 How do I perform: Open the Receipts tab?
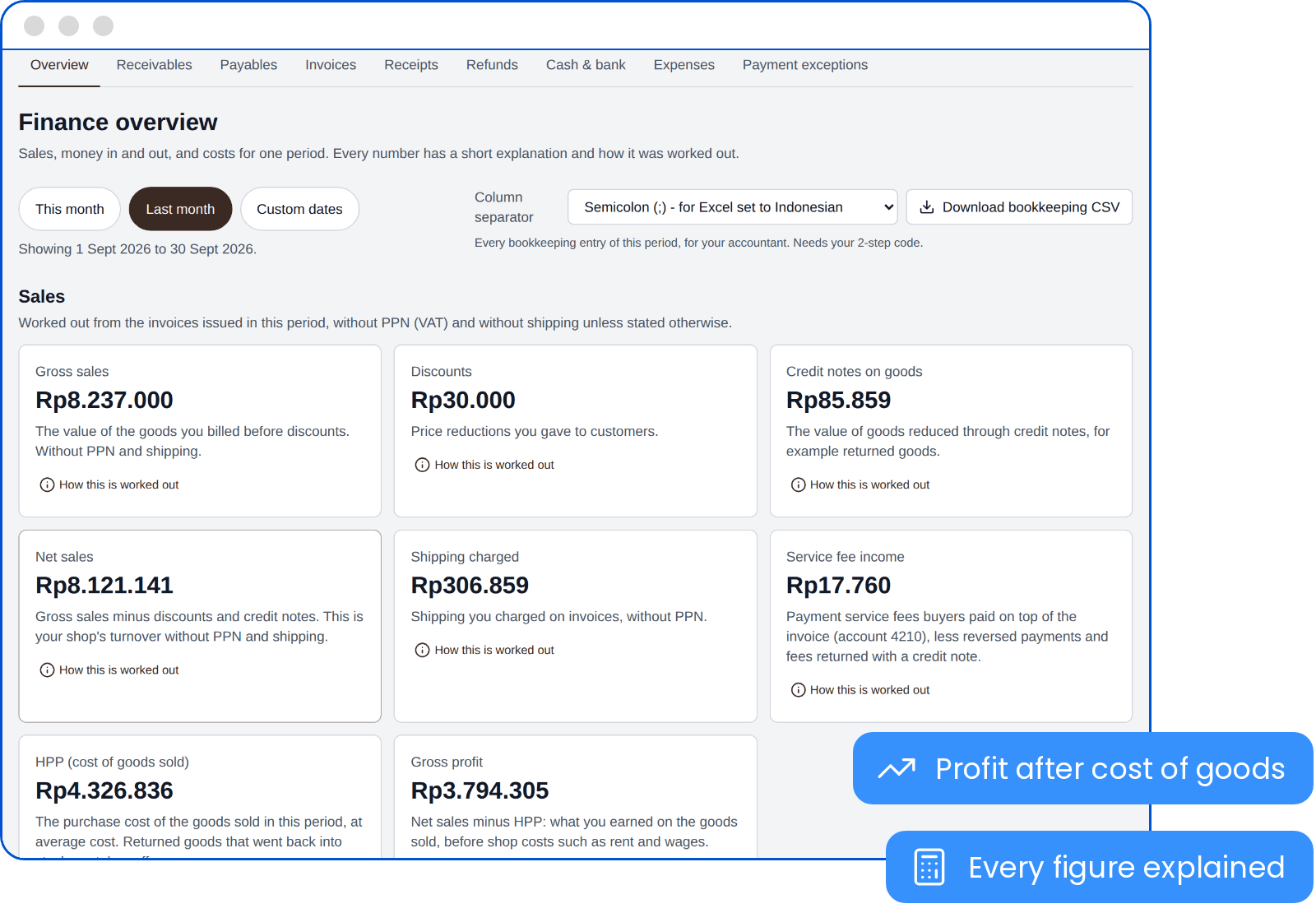[x=411, y=65]
